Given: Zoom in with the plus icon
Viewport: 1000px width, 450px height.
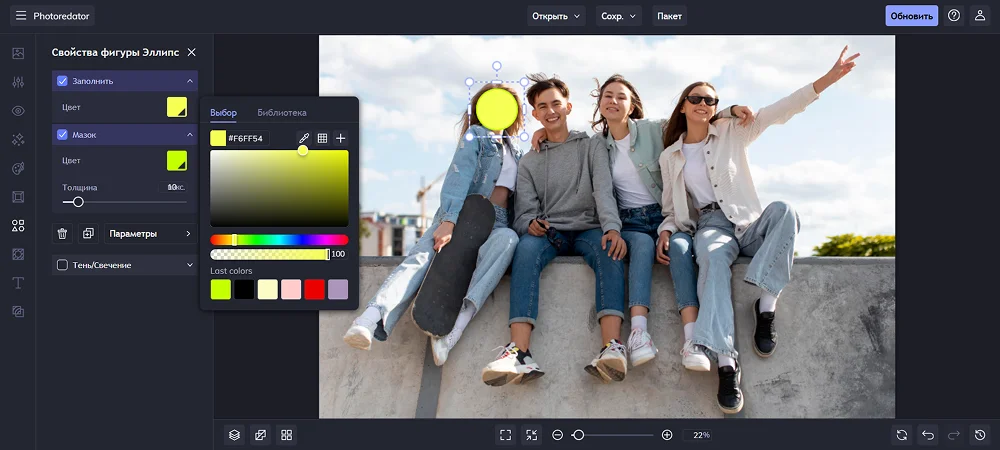Looking at the screenshot, I should [x=667, y=435].
